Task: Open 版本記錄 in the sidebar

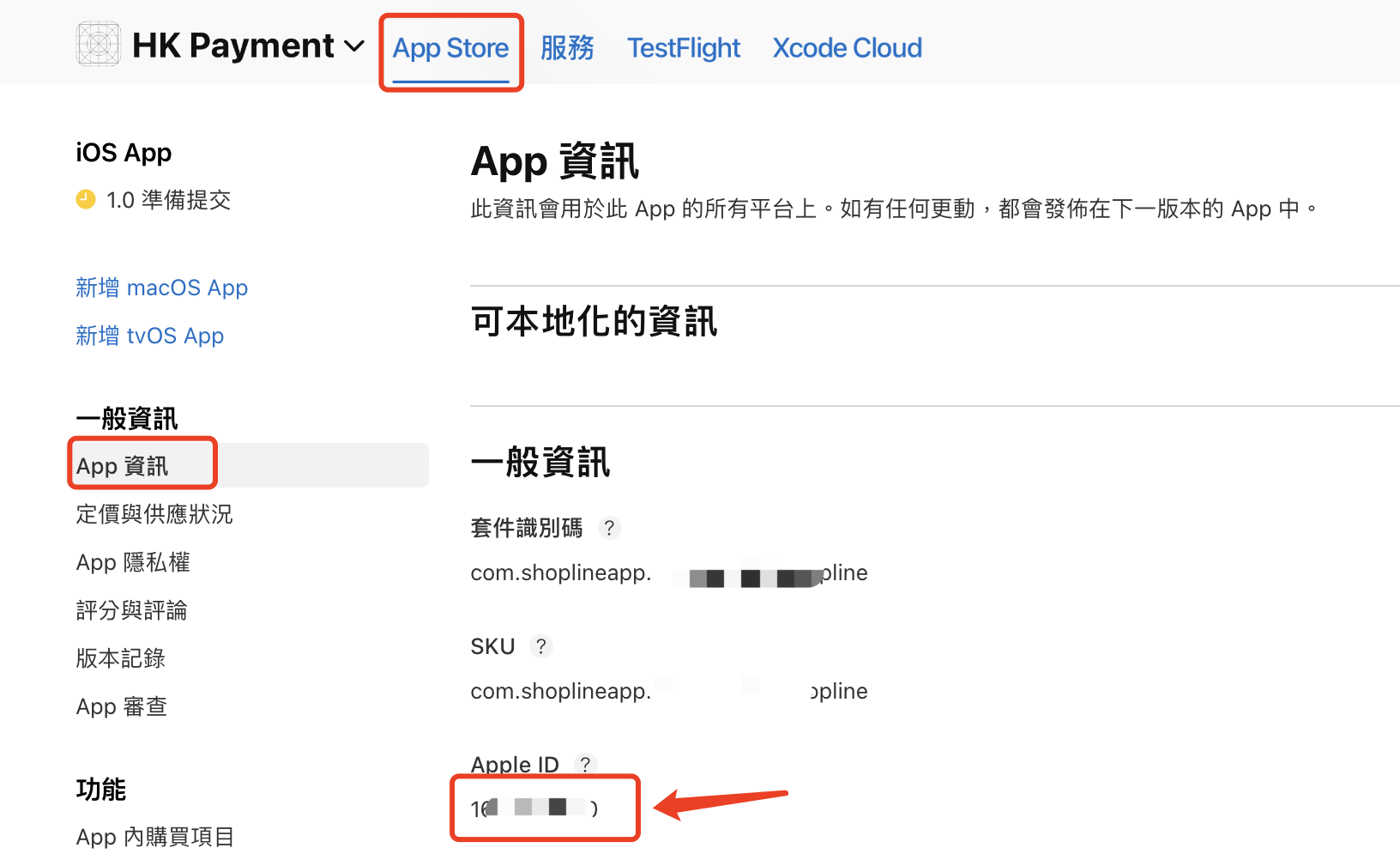Action: click(120, 658)
